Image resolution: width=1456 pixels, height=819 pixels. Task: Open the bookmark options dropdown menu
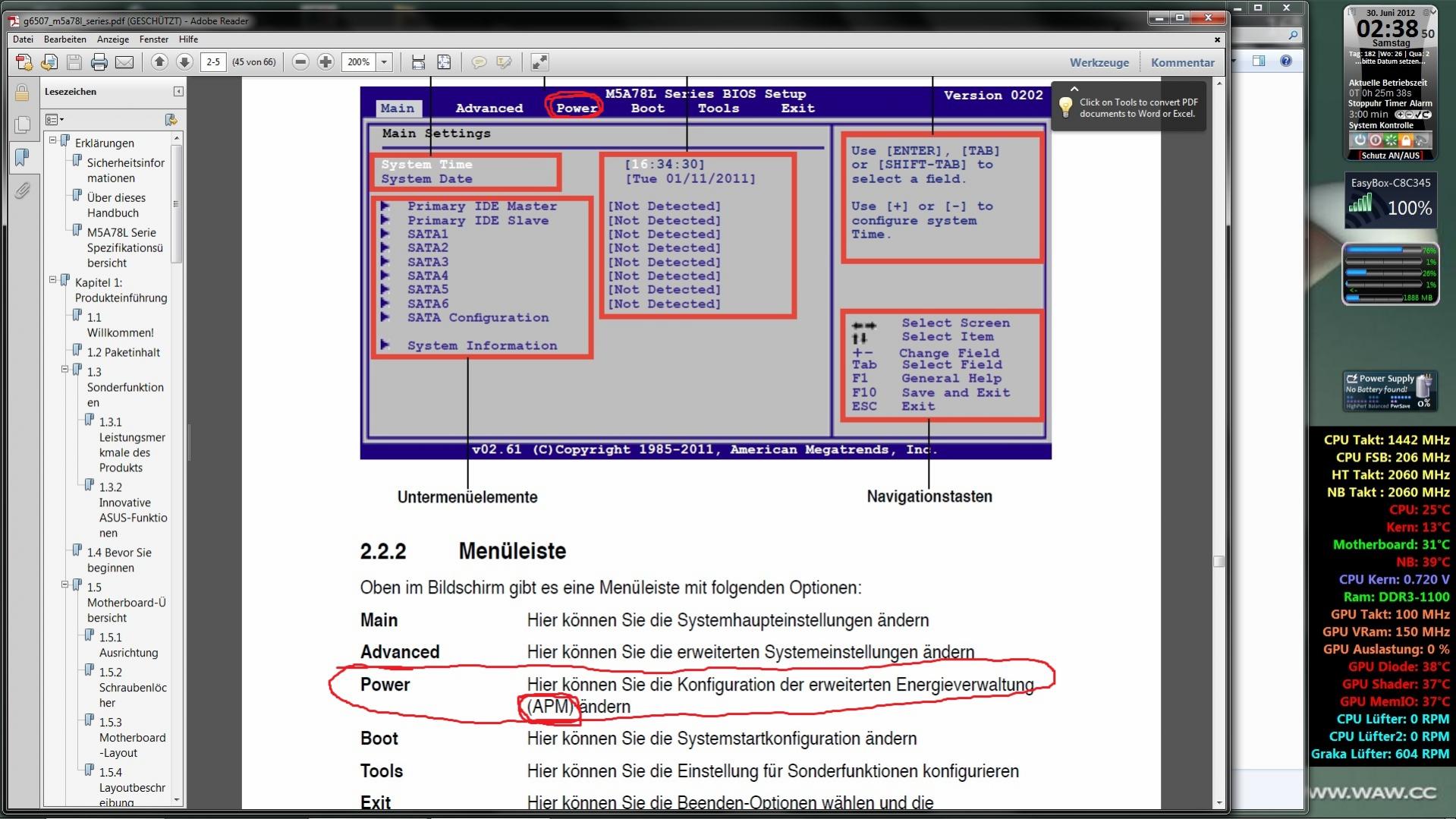pyautogui.click(x=55, y=120)
